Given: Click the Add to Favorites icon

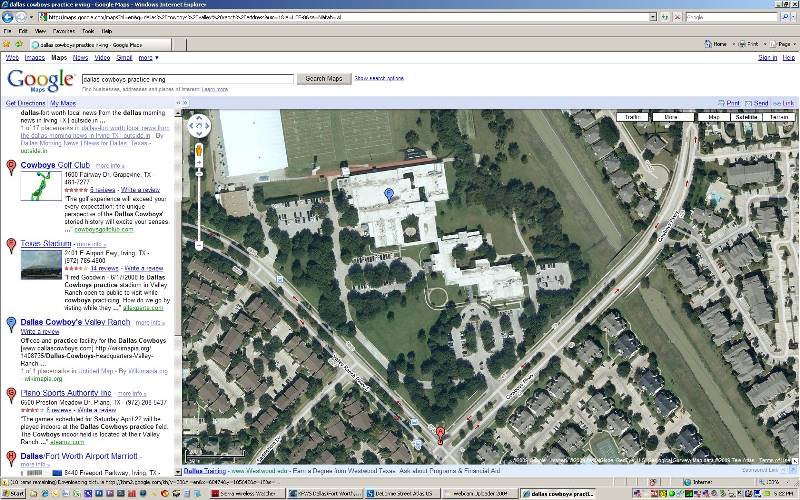Looking at the screenshot, I should pos(19,44).
